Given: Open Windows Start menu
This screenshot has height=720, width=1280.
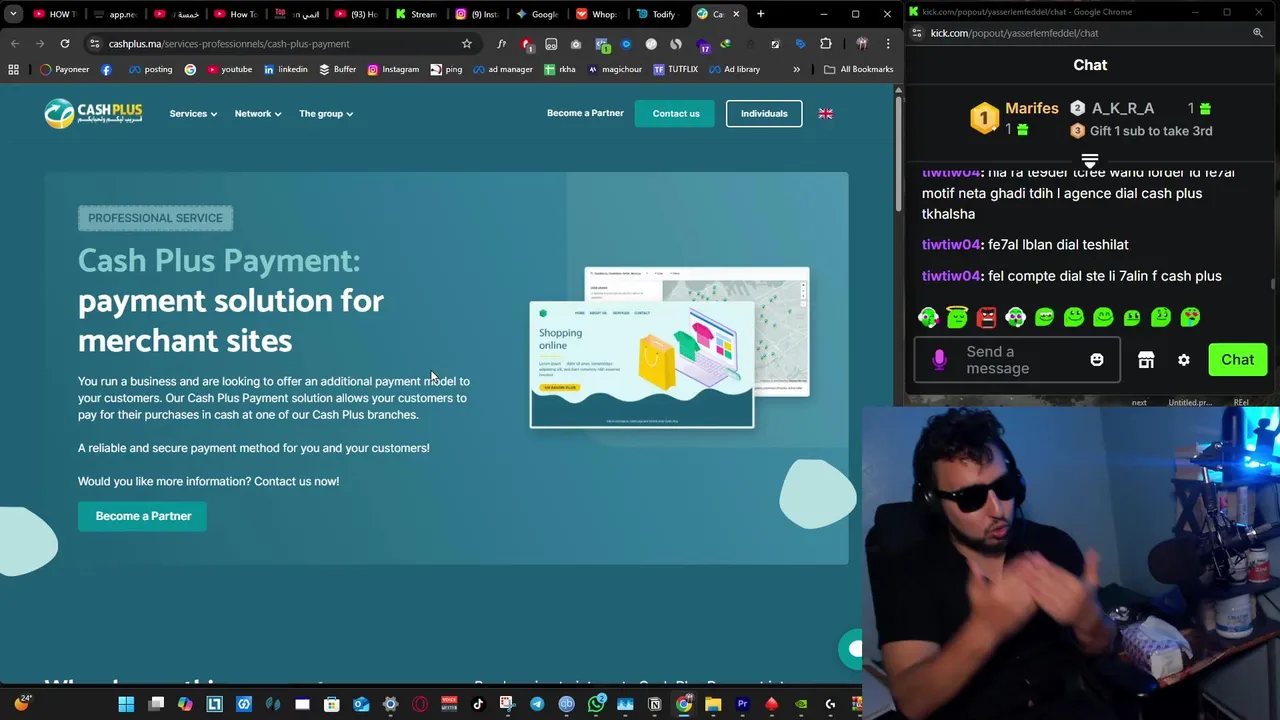Looking at the screenshot, I should pyautogui.click(x=126, y=705).
